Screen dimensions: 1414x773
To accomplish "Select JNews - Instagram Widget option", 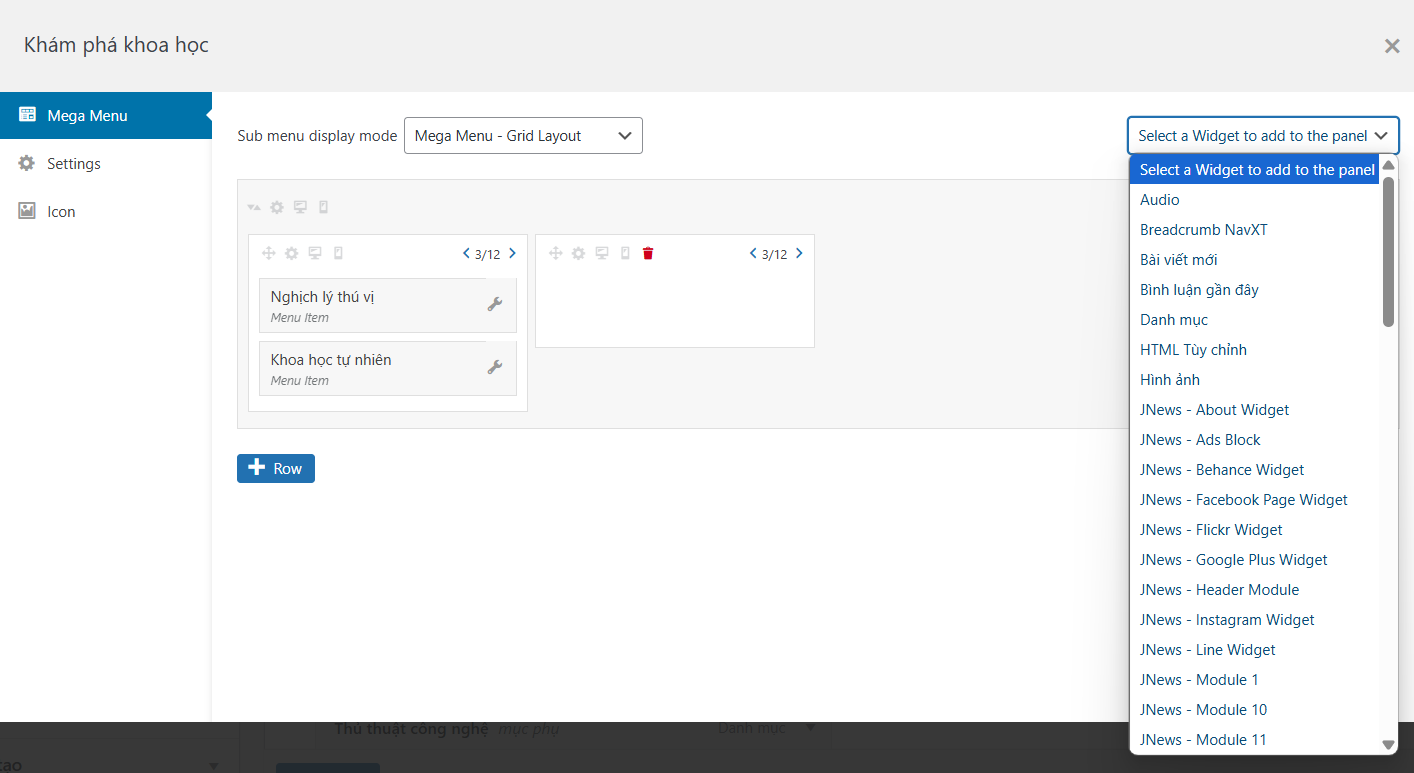I will click(x=1255, y=620).
